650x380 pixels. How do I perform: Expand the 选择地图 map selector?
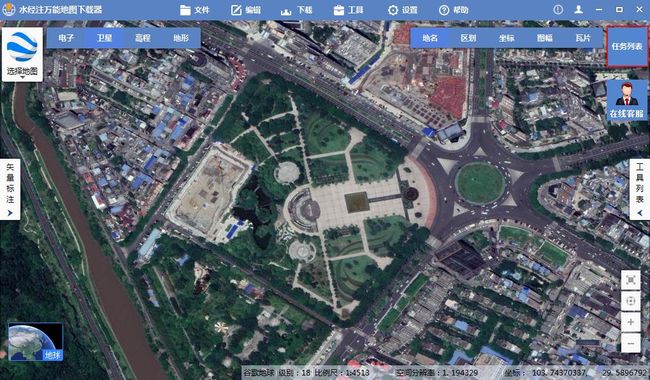[22, 54]
